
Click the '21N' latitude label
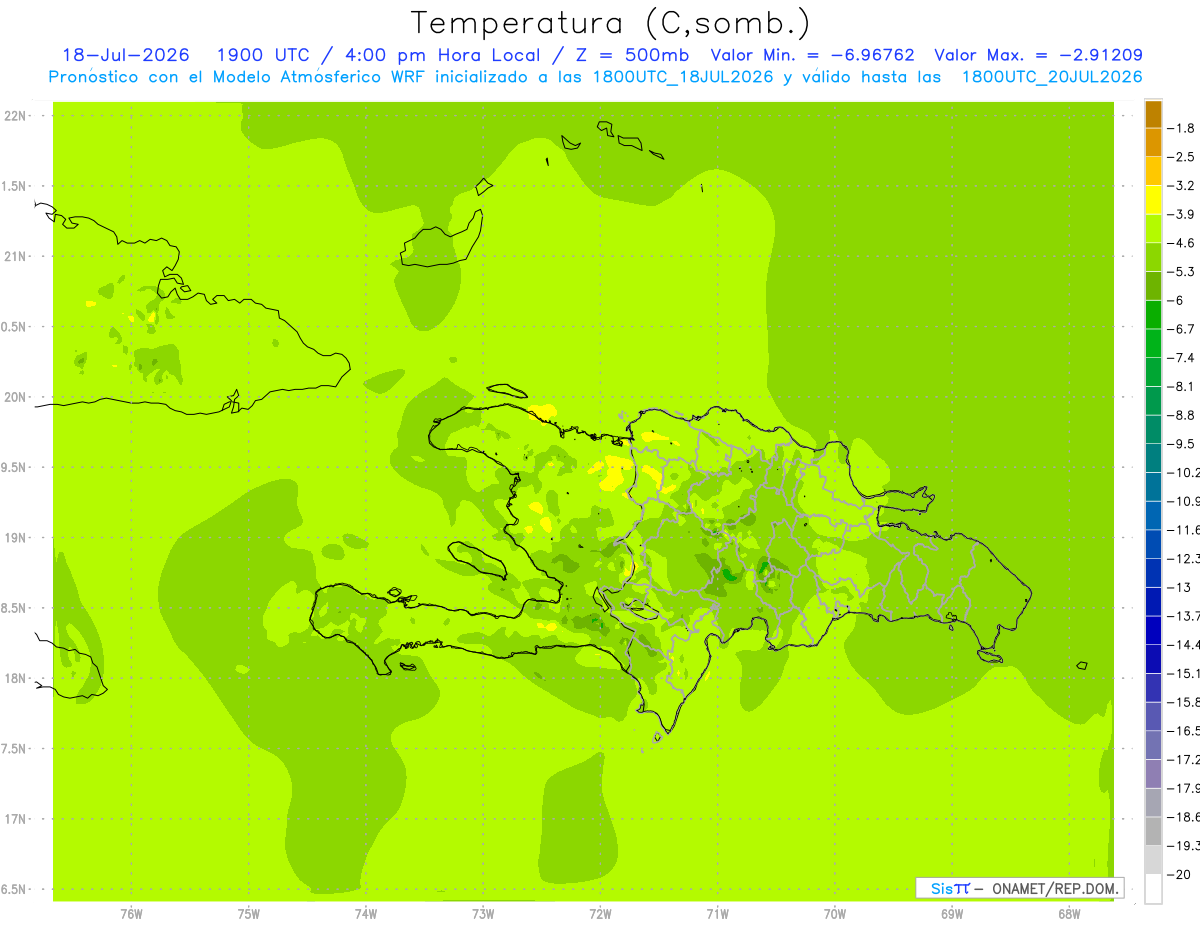point(15,256)
